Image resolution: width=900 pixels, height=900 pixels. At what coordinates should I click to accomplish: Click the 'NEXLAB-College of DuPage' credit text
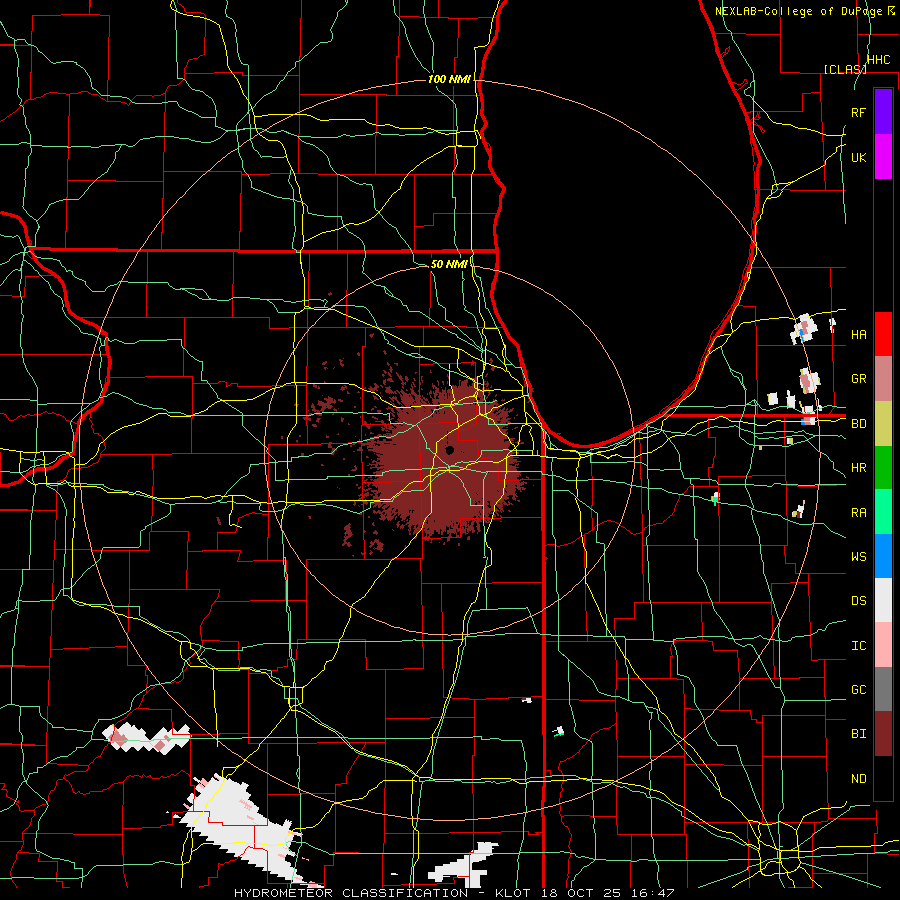(798, 11)
